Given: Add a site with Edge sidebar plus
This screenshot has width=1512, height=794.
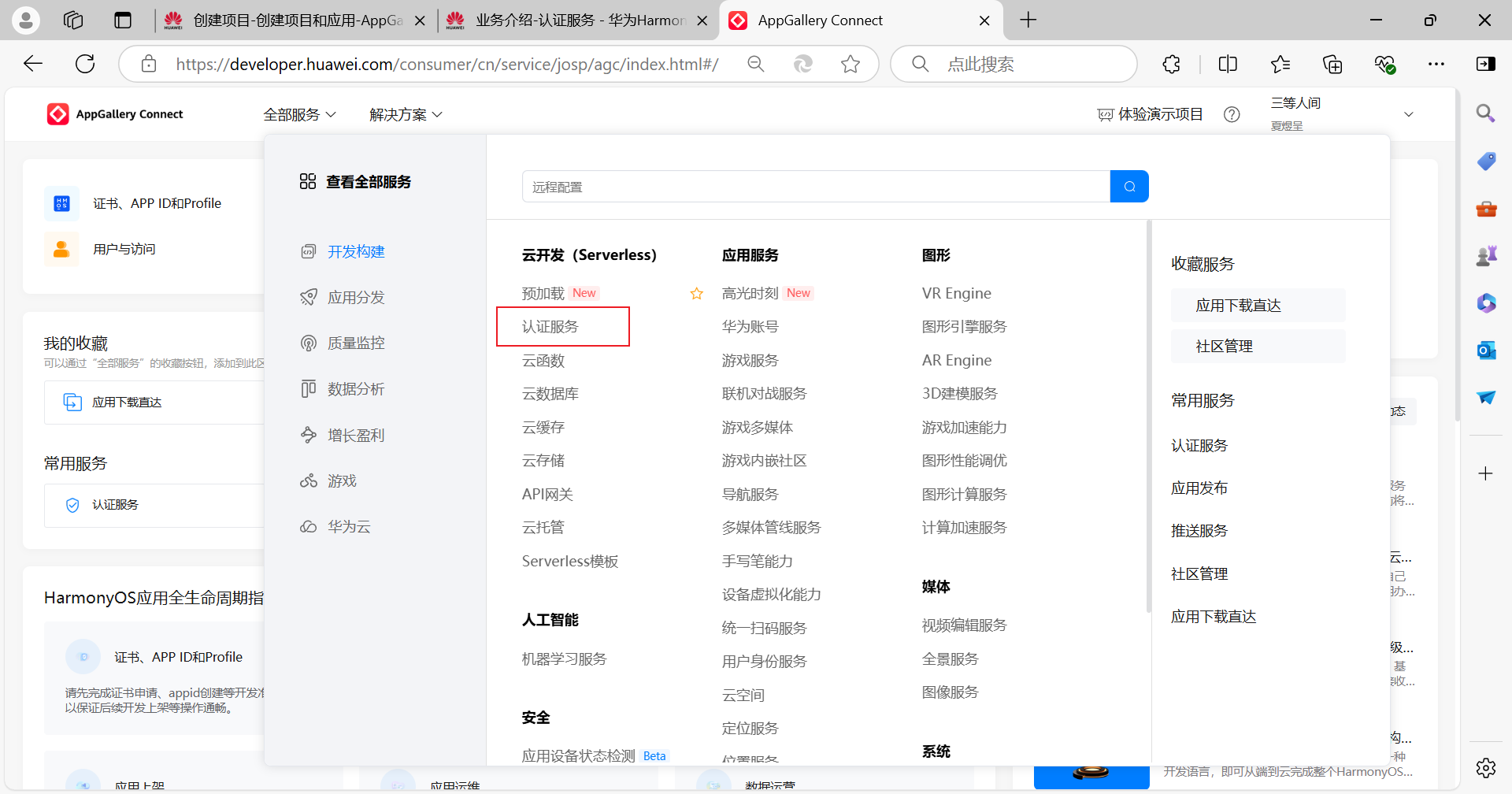Looking at the screenshot, I should 1486,473.
